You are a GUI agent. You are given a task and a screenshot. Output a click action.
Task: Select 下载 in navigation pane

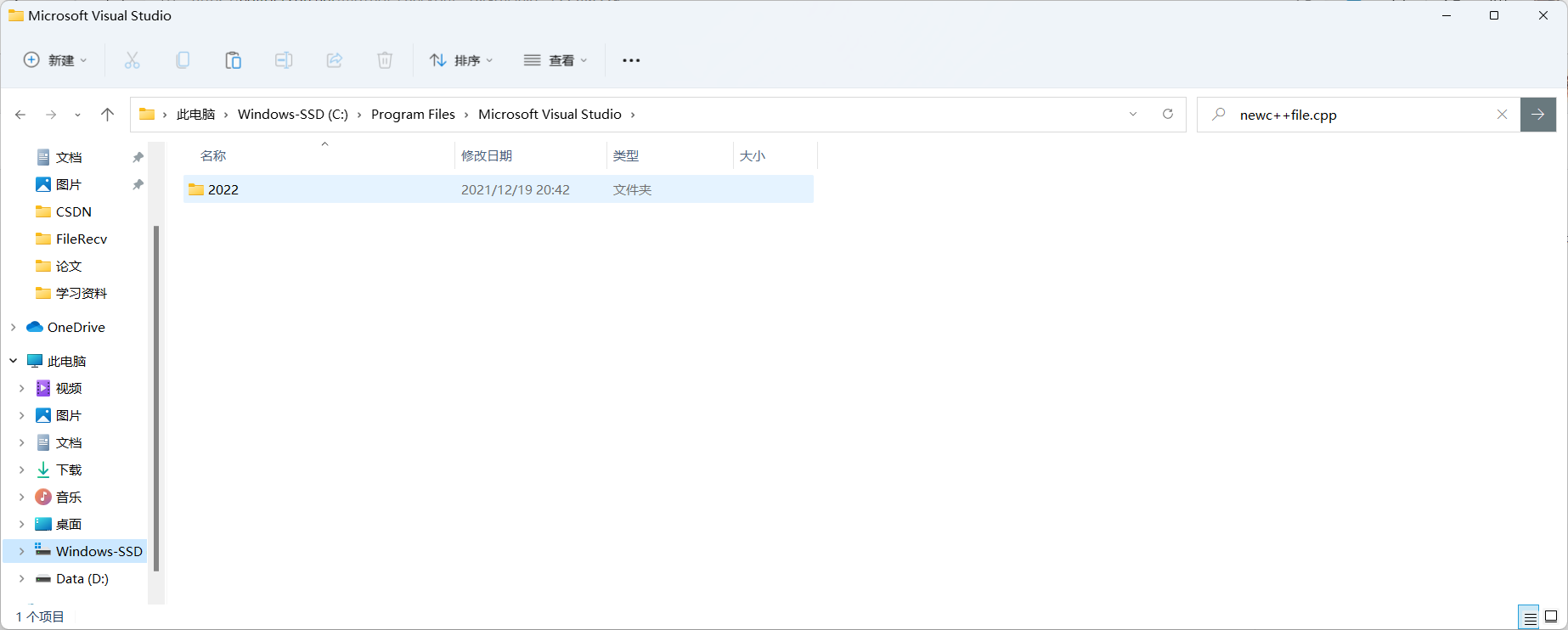(69, 470)
